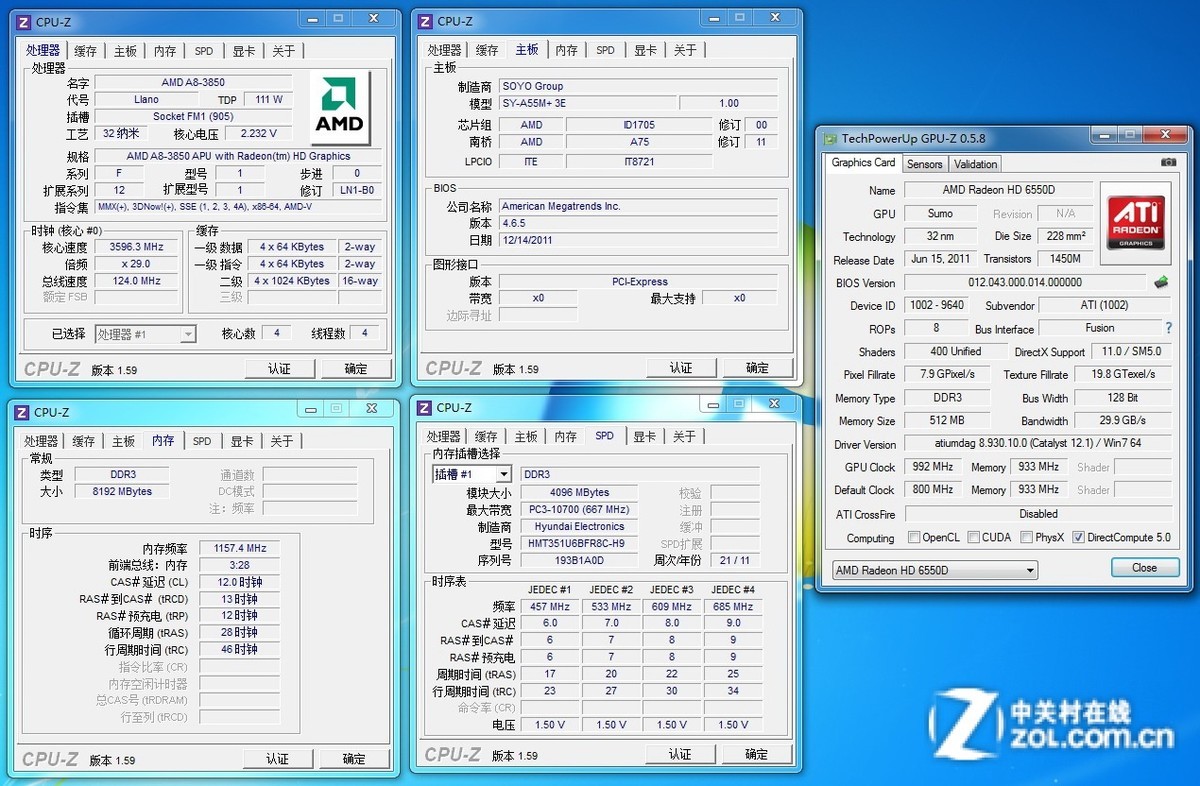Open the 关于 tab in the memory CPU-Z window

[x=282, y=441]
